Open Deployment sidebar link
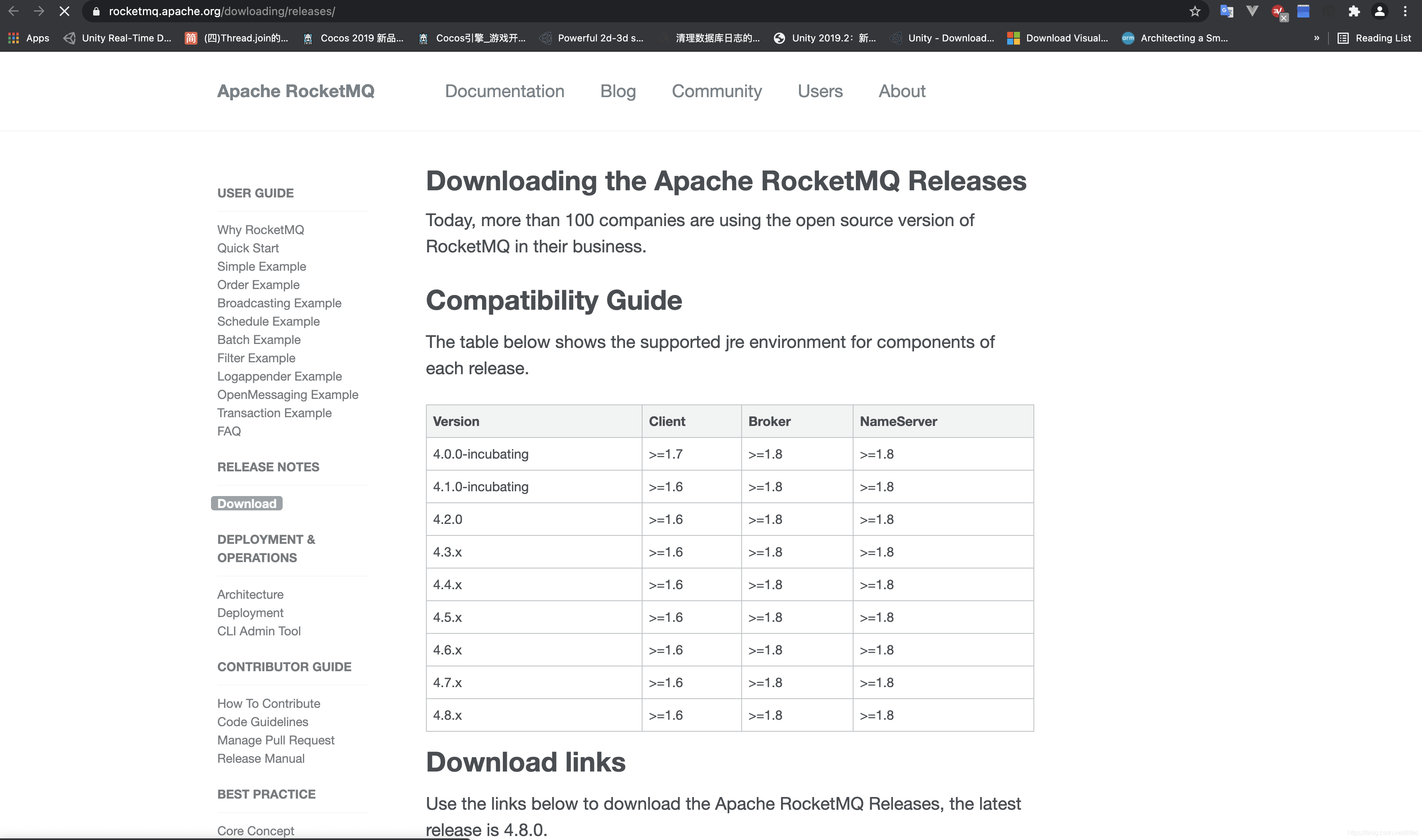The image size is (1422, 840). (x=250, y=613)
